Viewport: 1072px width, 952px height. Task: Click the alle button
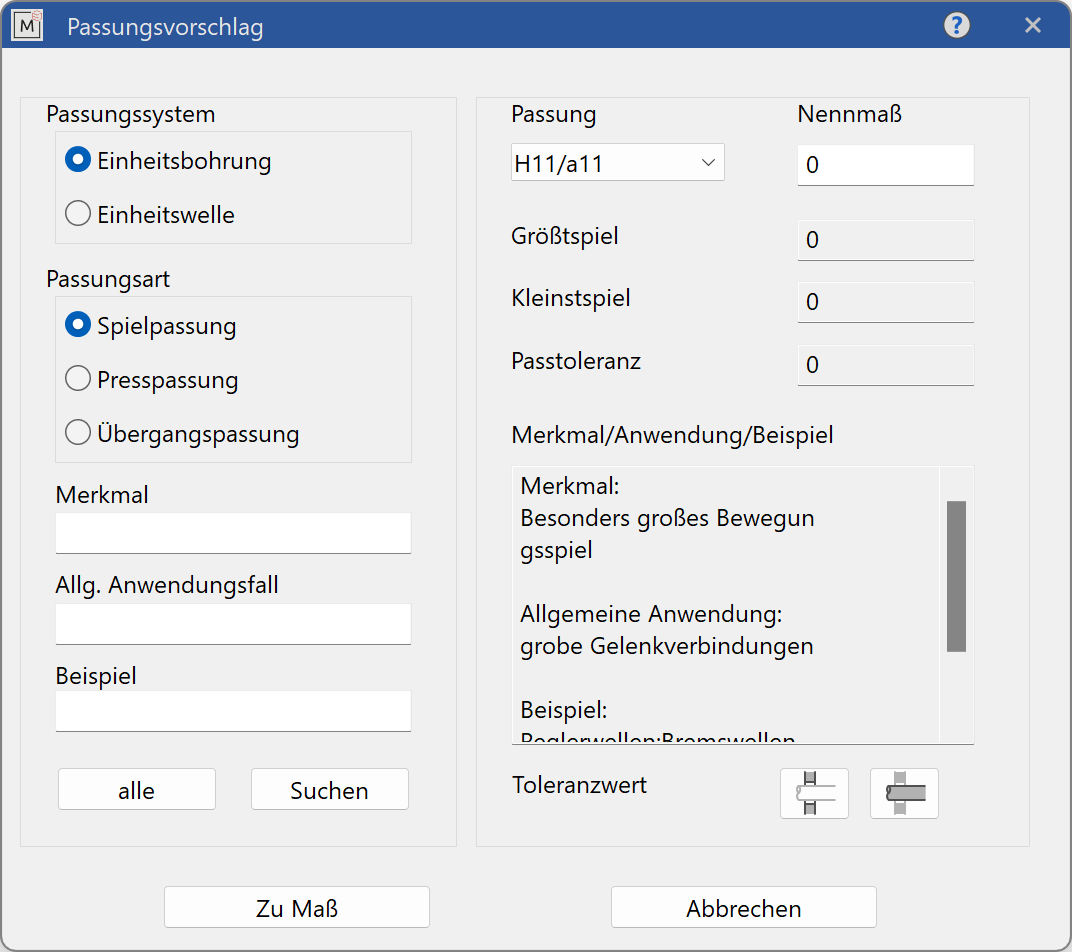[137, 789]
